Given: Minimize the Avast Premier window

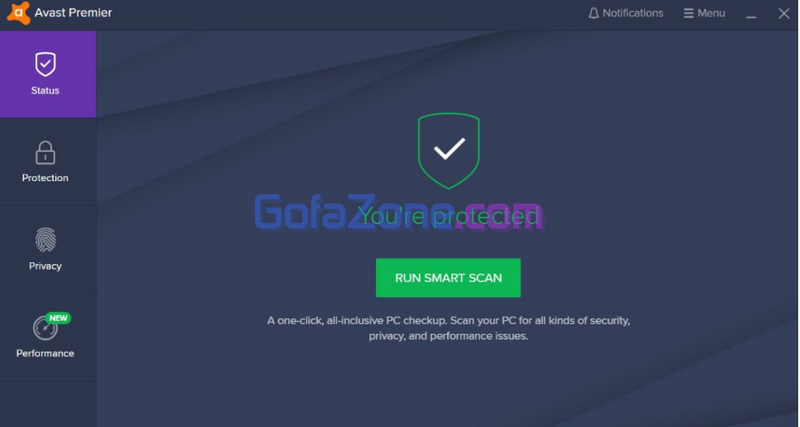Looking at the screenshot, I should point(751,14).
